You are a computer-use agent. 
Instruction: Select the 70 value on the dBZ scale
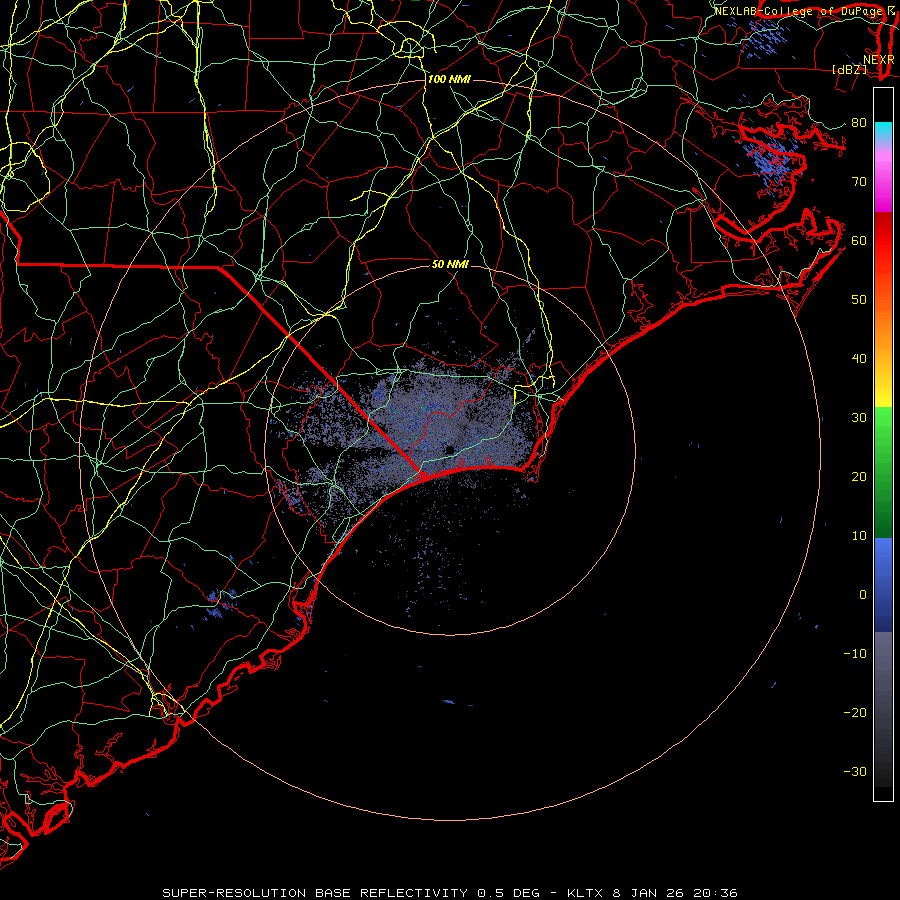859,181
